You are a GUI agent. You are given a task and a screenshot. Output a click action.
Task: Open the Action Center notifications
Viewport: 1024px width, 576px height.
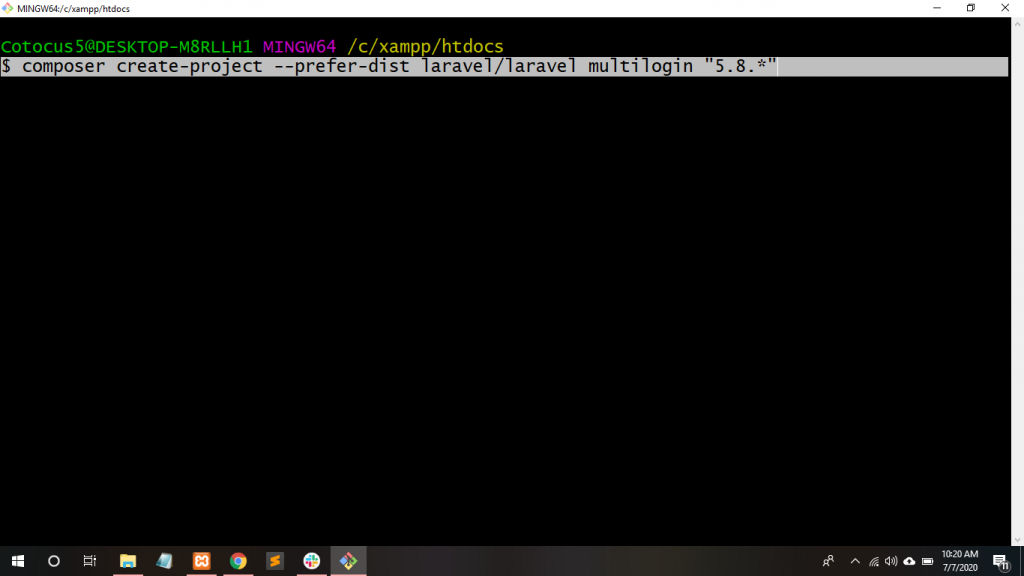pos(1001,561)
